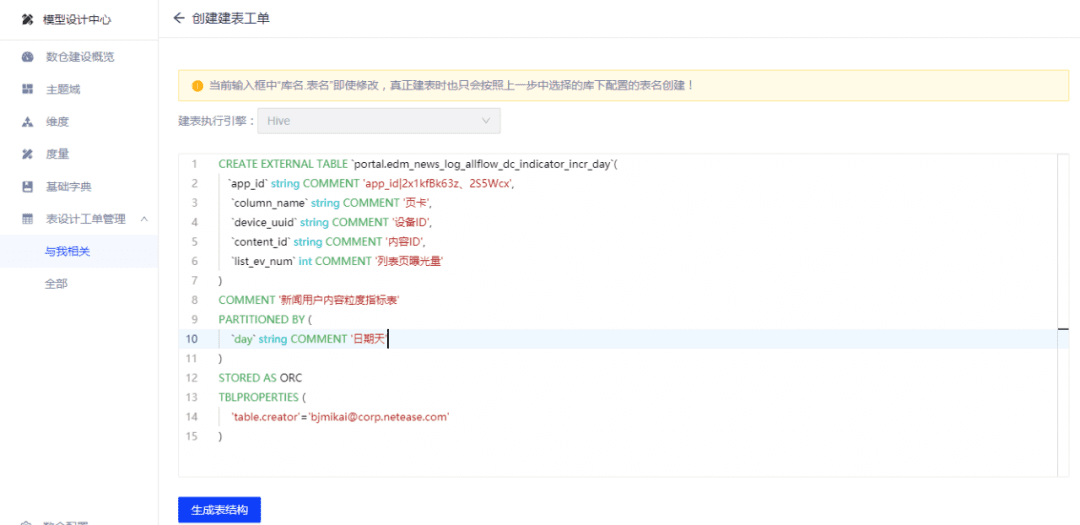Click the 模型设计中心 header title
Image resolution: width=1080 pixels, height=525 pixels.
(x=77, y=20)
